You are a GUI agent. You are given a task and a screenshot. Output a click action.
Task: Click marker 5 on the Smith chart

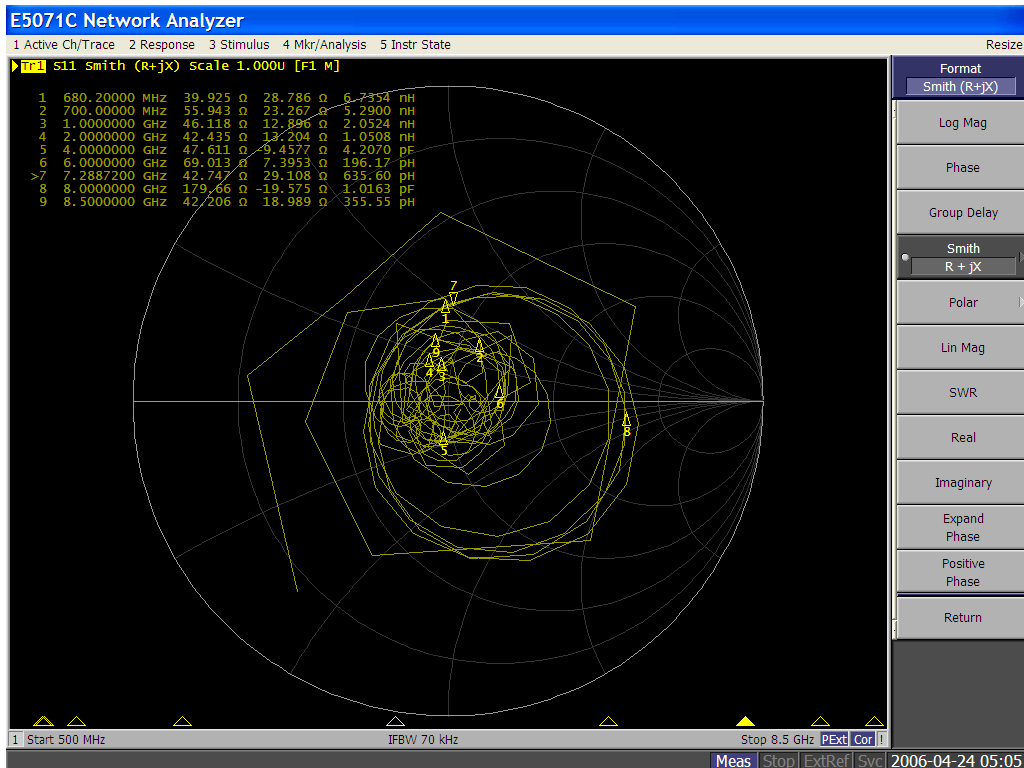tap(443, 443)
